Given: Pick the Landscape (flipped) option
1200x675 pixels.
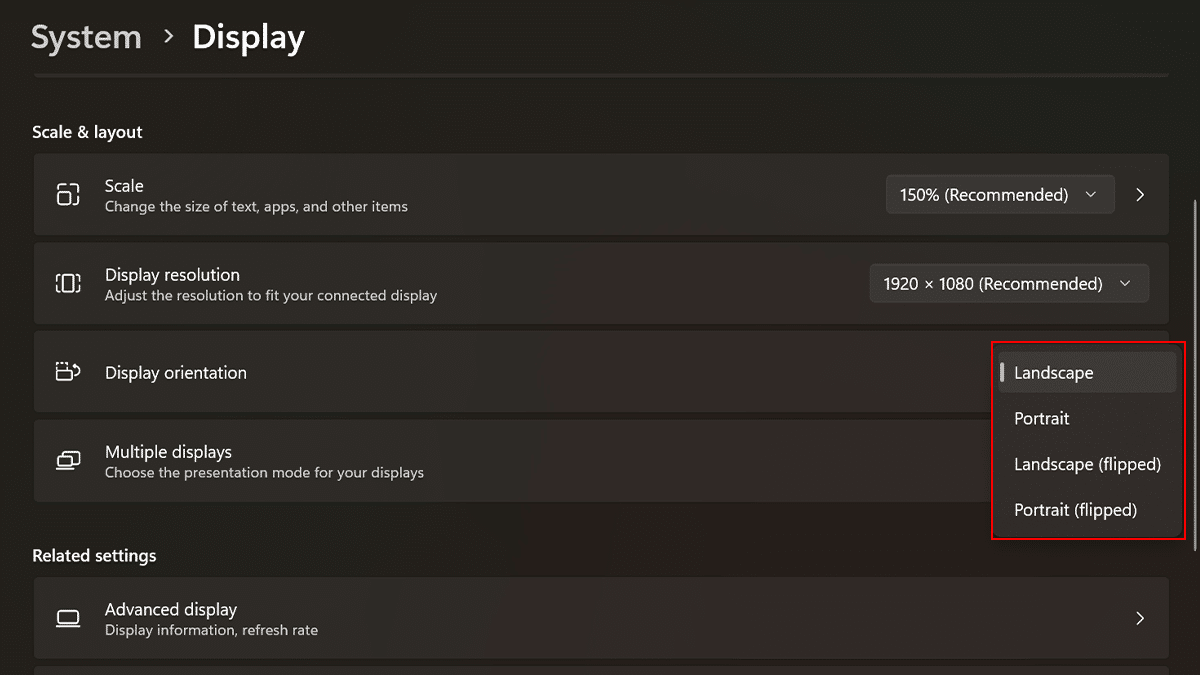Looking at the screenshot, I should pyautogui.click(x=1087, y=464).
